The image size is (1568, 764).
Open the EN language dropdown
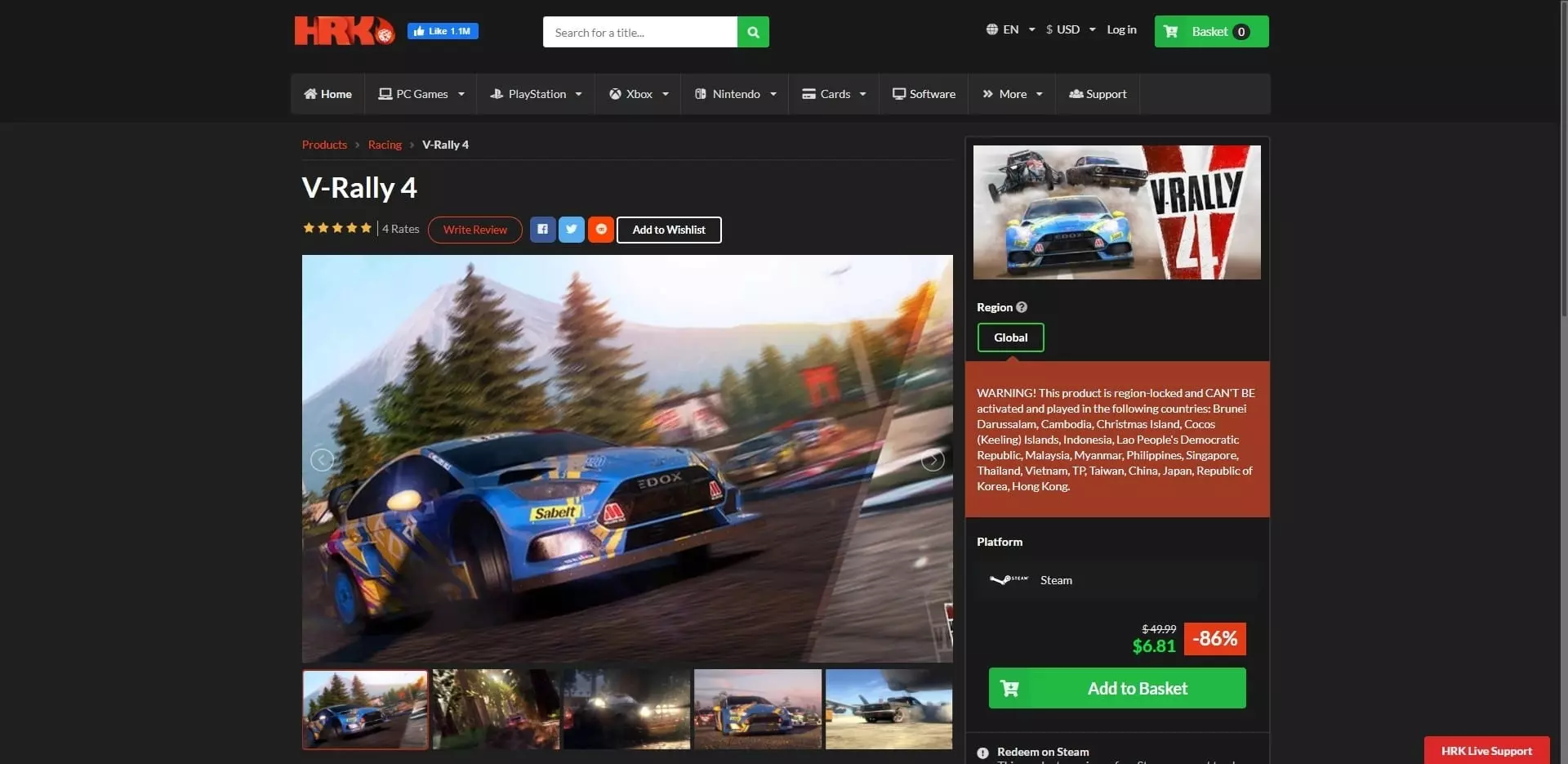point(1011,29)
